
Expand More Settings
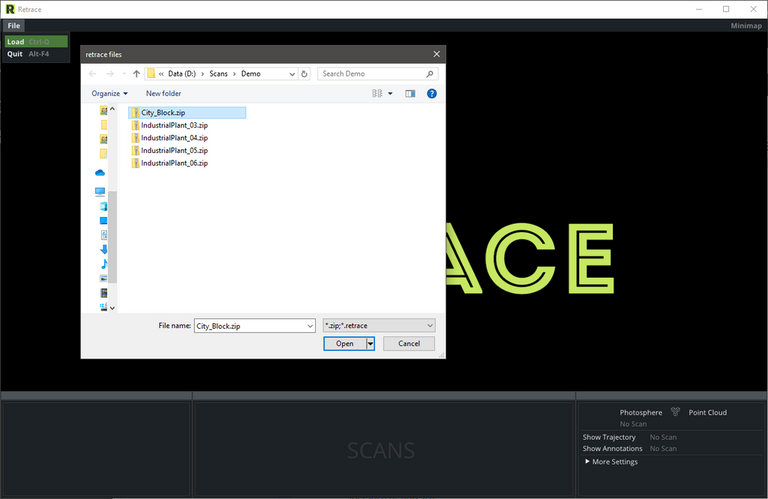(x=611, y=462)
